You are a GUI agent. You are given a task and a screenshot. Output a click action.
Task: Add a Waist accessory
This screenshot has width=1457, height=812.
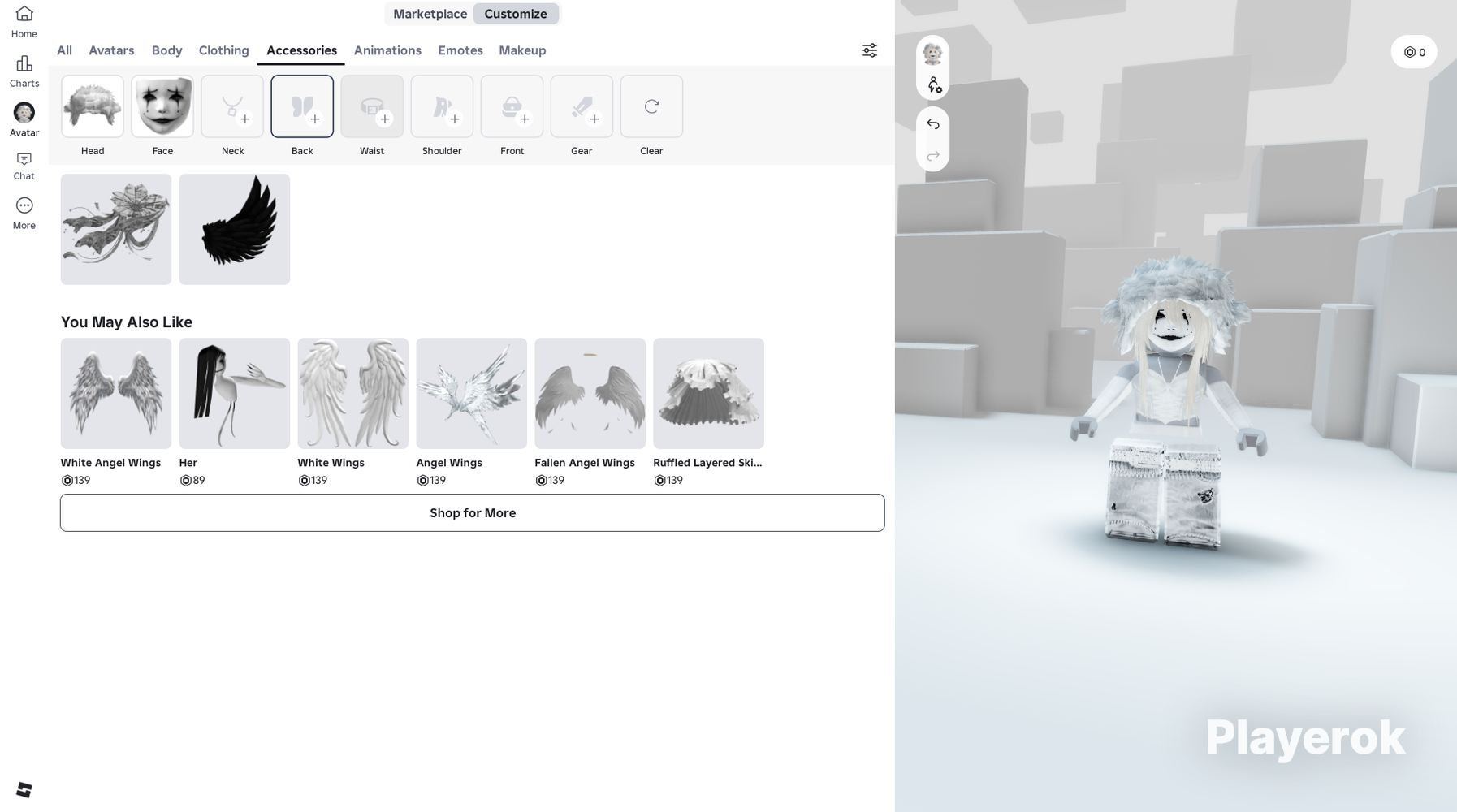coord(372,106)
